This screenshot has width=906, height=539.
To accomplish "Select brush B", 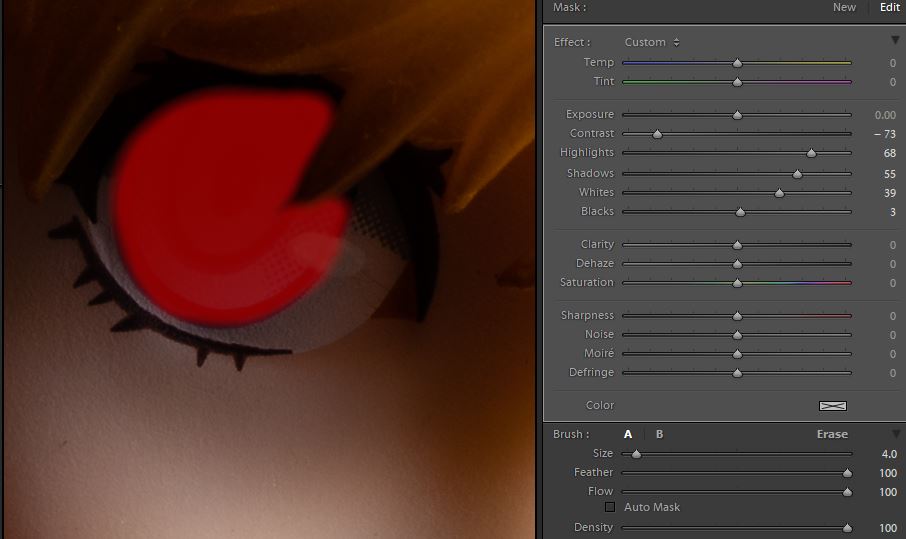I will [x=659, y=434].
